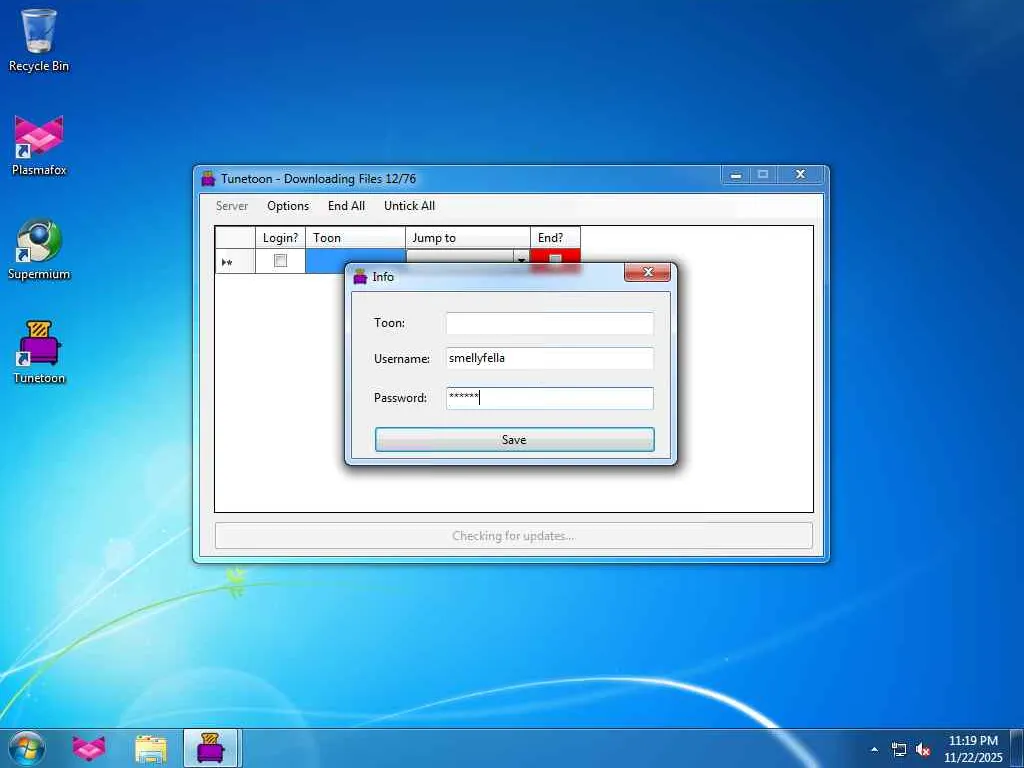
Task: Click the End? column header
Action: [x=555, y=238]
